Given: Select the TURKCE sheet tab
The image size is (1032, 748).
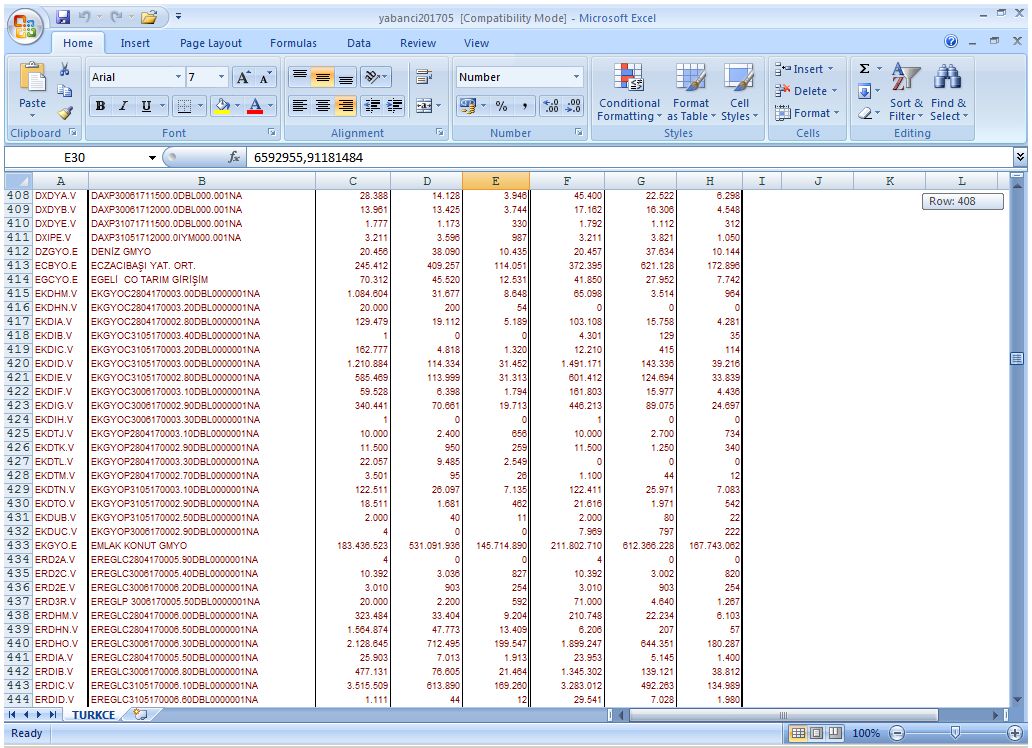Looking at the screenshot, I should [x=93, y=714].
